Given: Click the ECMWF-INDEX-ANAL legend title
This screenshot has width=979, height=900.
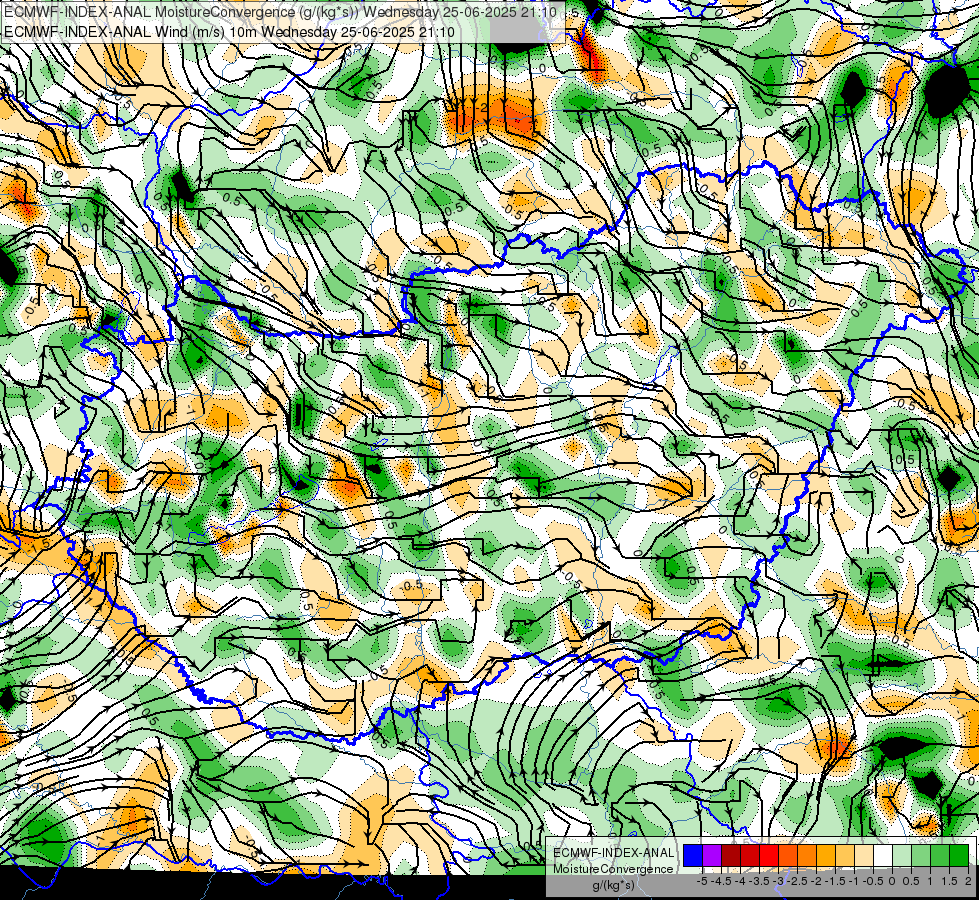Looking at the screenshot, I should pos(613,853).
